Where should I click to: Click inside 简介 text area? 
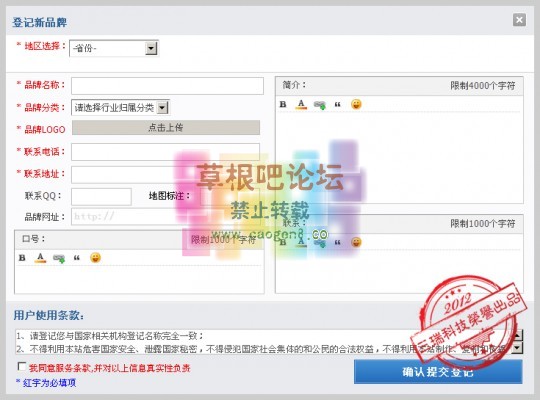click(399, 157)
